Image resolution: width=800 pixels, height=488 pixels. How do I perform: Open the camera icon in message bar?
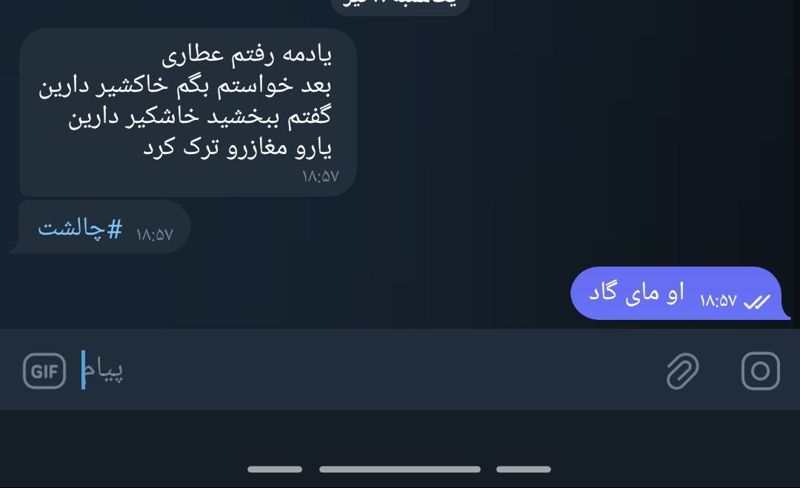760,371
